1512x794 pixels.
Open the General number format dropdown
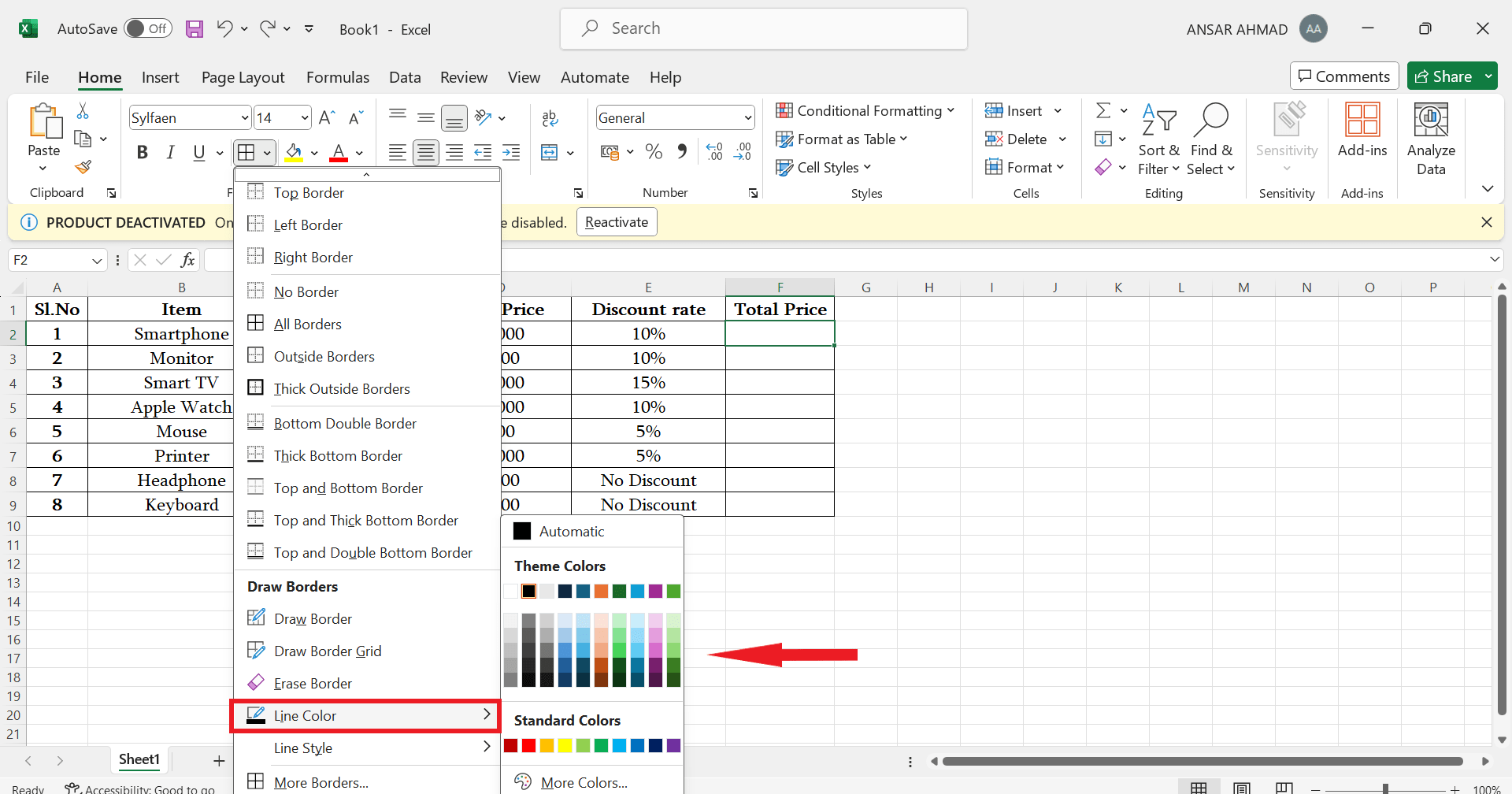[x=747, y=117]
